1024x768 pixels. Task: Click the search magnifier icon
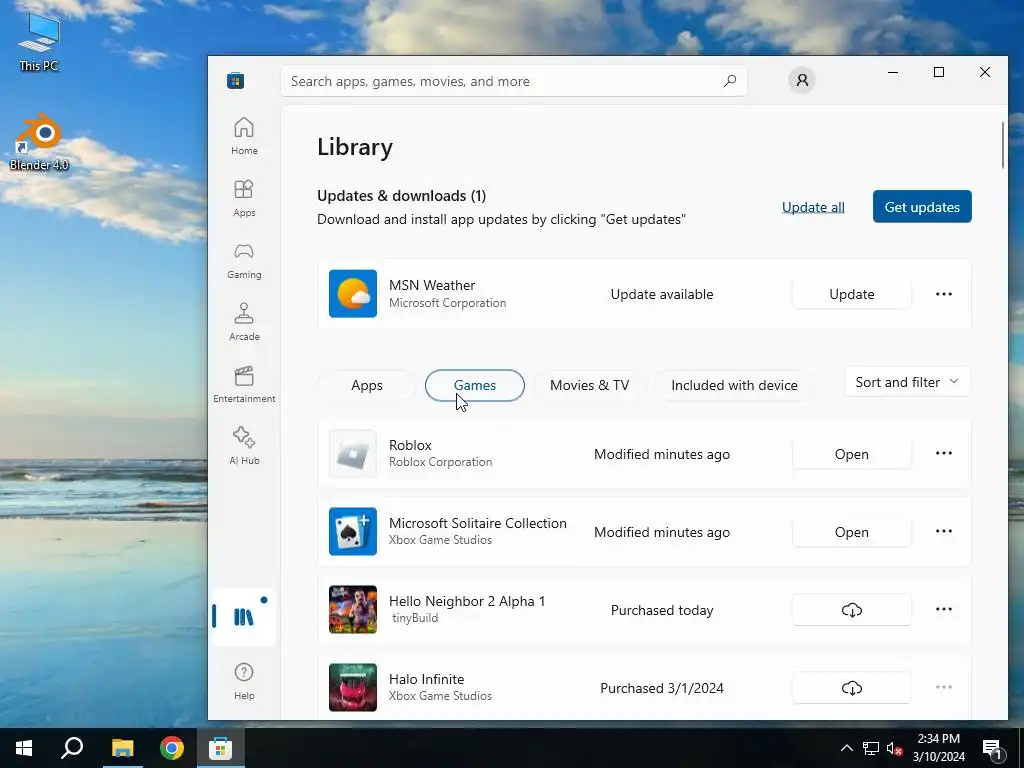730,81
